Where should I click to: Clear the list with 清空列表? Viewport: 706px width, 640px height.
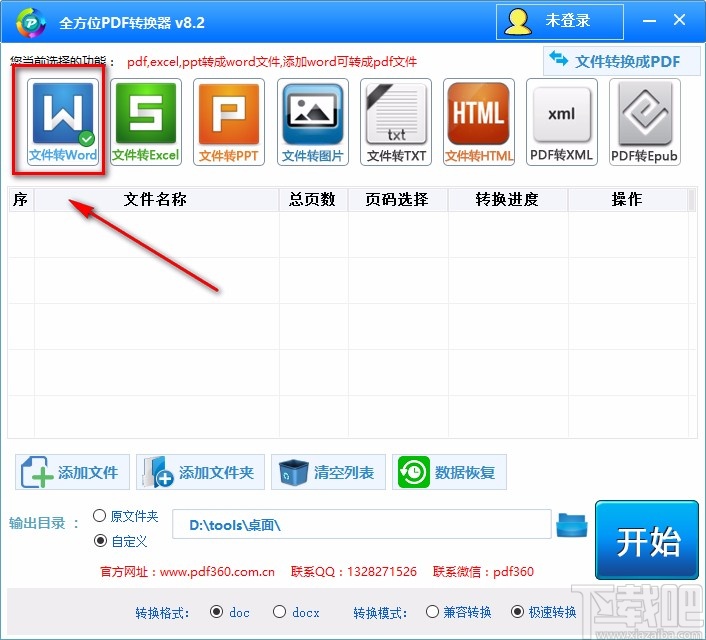click(x=328, y=472)
